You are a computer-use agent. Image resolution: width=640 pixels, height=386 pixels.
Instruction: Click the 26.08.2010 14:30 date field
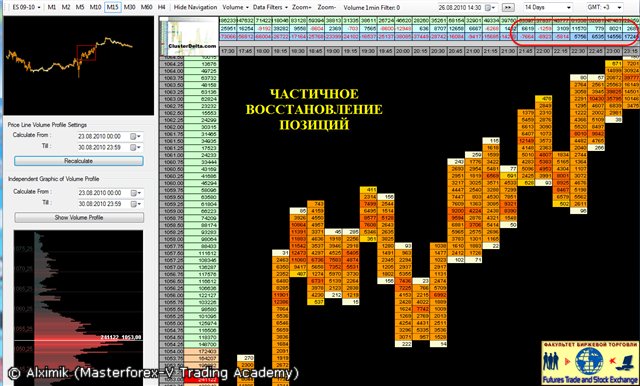click(460, 7)
